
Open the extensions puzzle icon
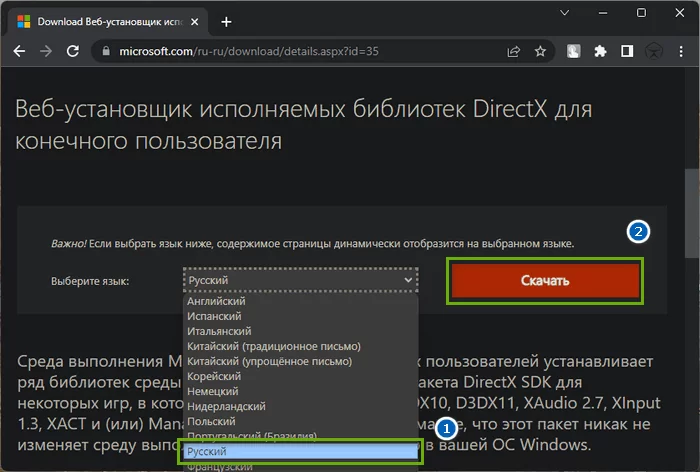pos(600,51)
